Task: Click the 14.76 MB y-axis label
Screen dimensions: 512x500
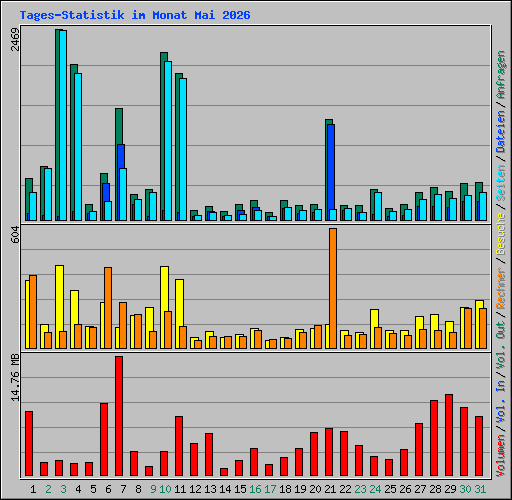Action: pos(15,378)
